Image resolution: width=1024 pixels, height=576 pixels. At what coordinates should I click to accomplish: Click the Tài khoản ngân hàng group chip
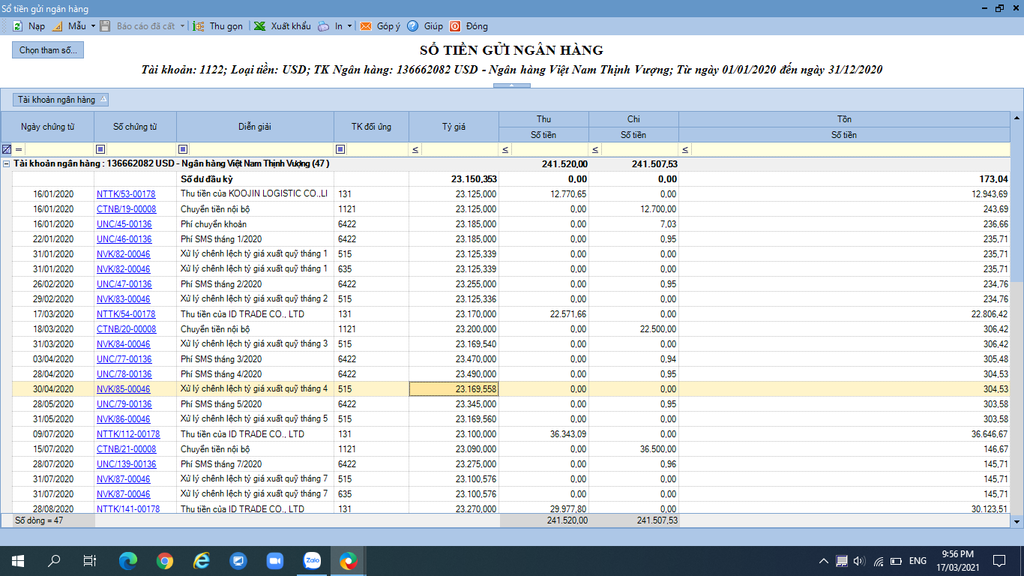(60, 100)
